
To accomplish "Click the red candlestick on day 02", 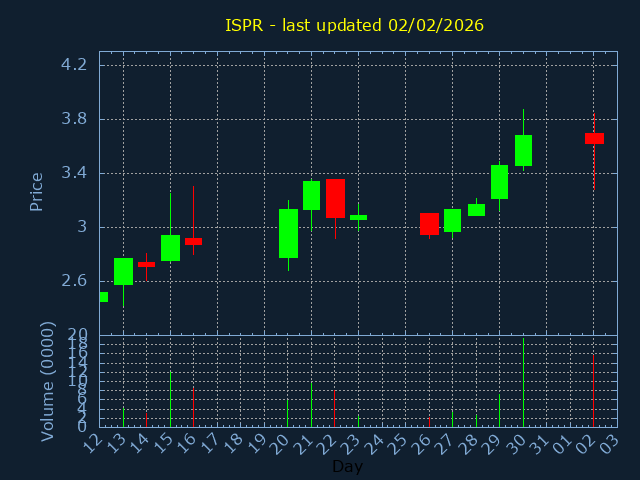I will 594,138.
